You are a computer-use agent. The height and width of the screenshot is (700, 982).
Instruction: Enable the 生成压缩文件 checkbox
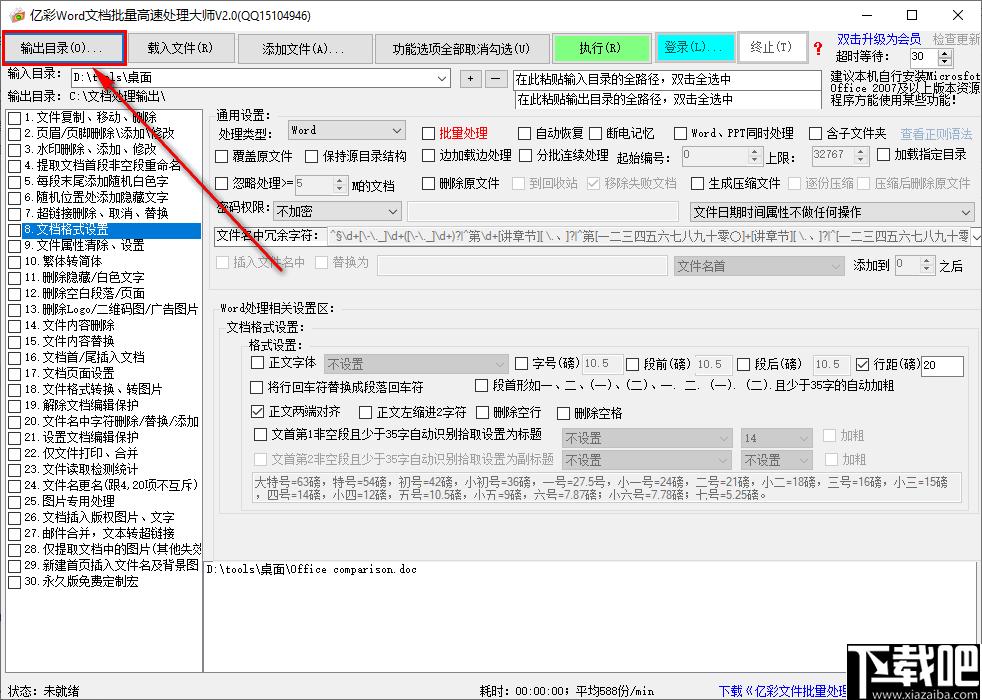click(698, 183)
